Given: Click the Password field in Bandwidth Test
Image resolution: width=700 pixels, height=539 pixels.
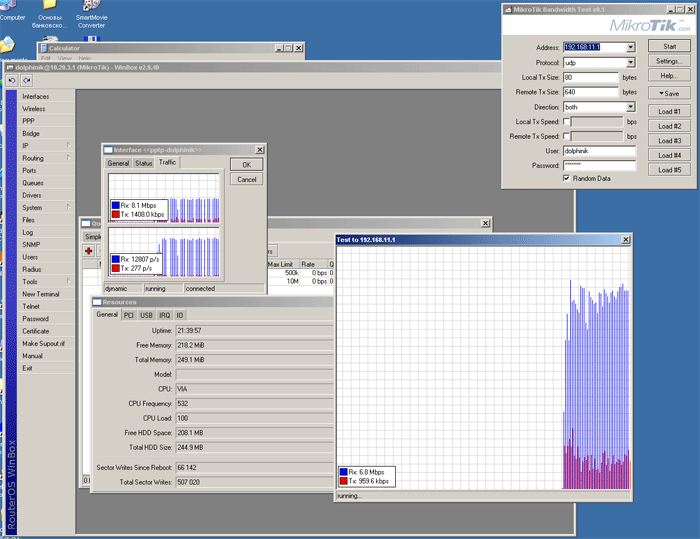Looking at the screenshot, I should (599, 166).
